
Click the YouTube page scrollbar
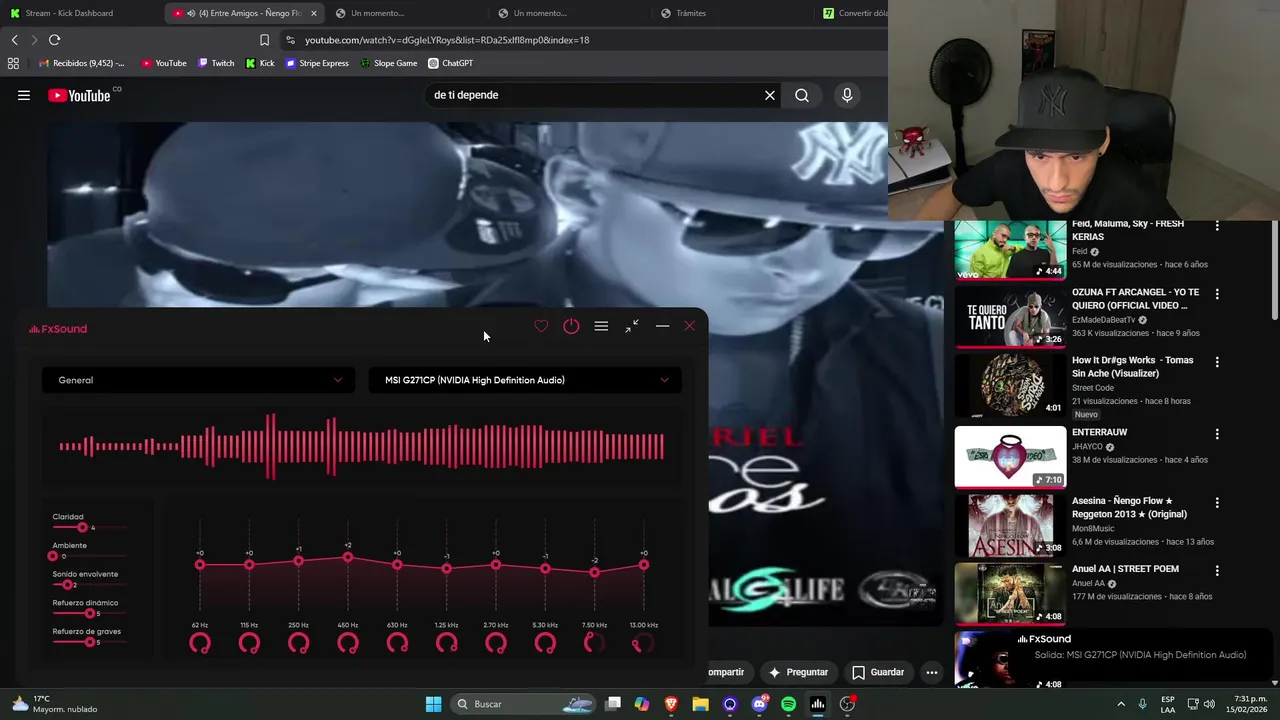[x=1275, y=270]
